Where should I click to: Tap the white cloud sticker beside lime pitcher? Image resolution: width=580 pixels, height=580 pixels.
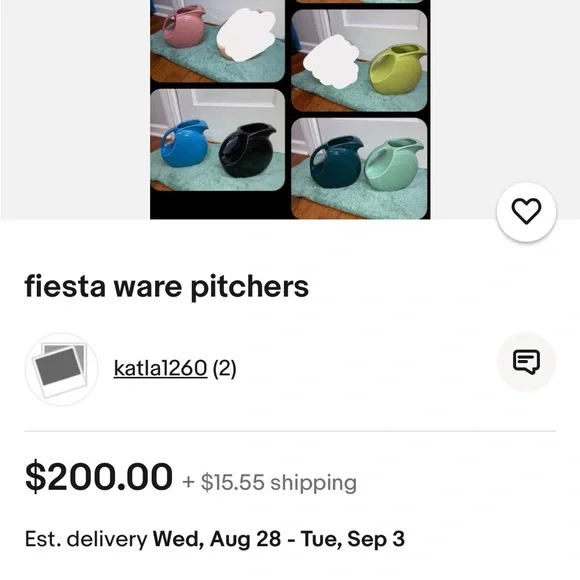(x=331, y=61)
